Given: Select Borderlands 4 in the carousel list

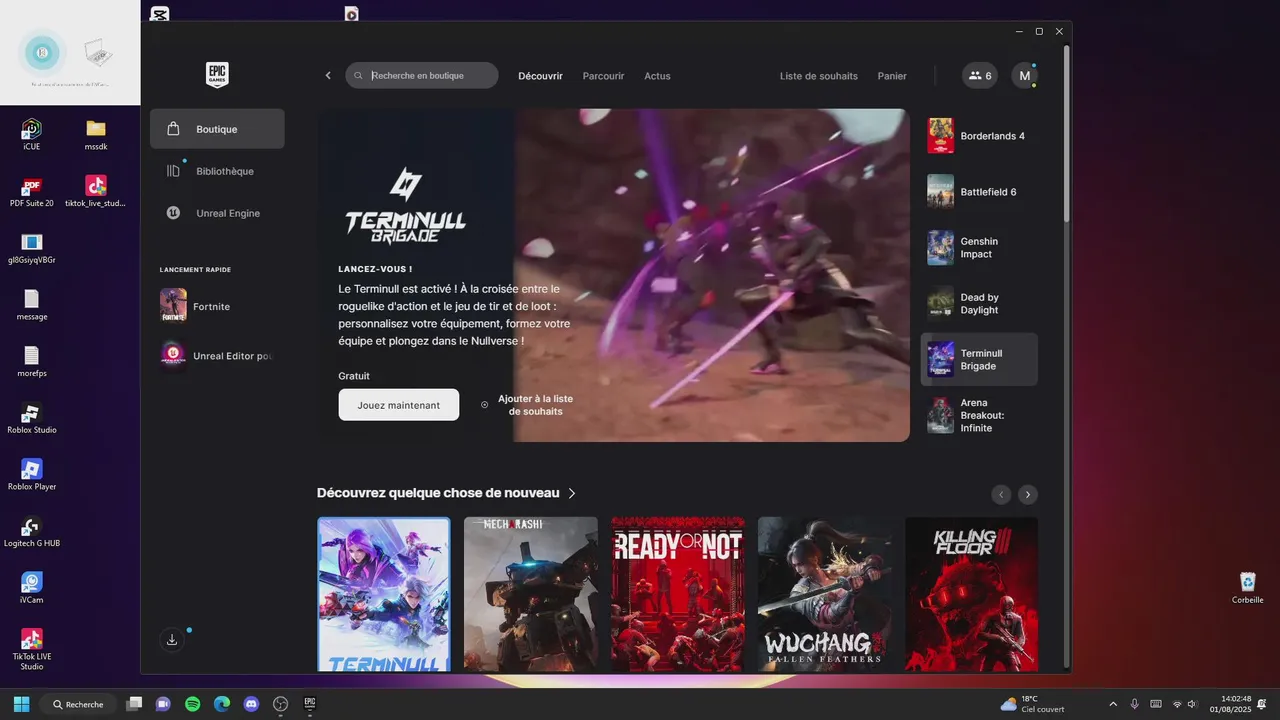Looking at the screenshot, I should (979, 136).
